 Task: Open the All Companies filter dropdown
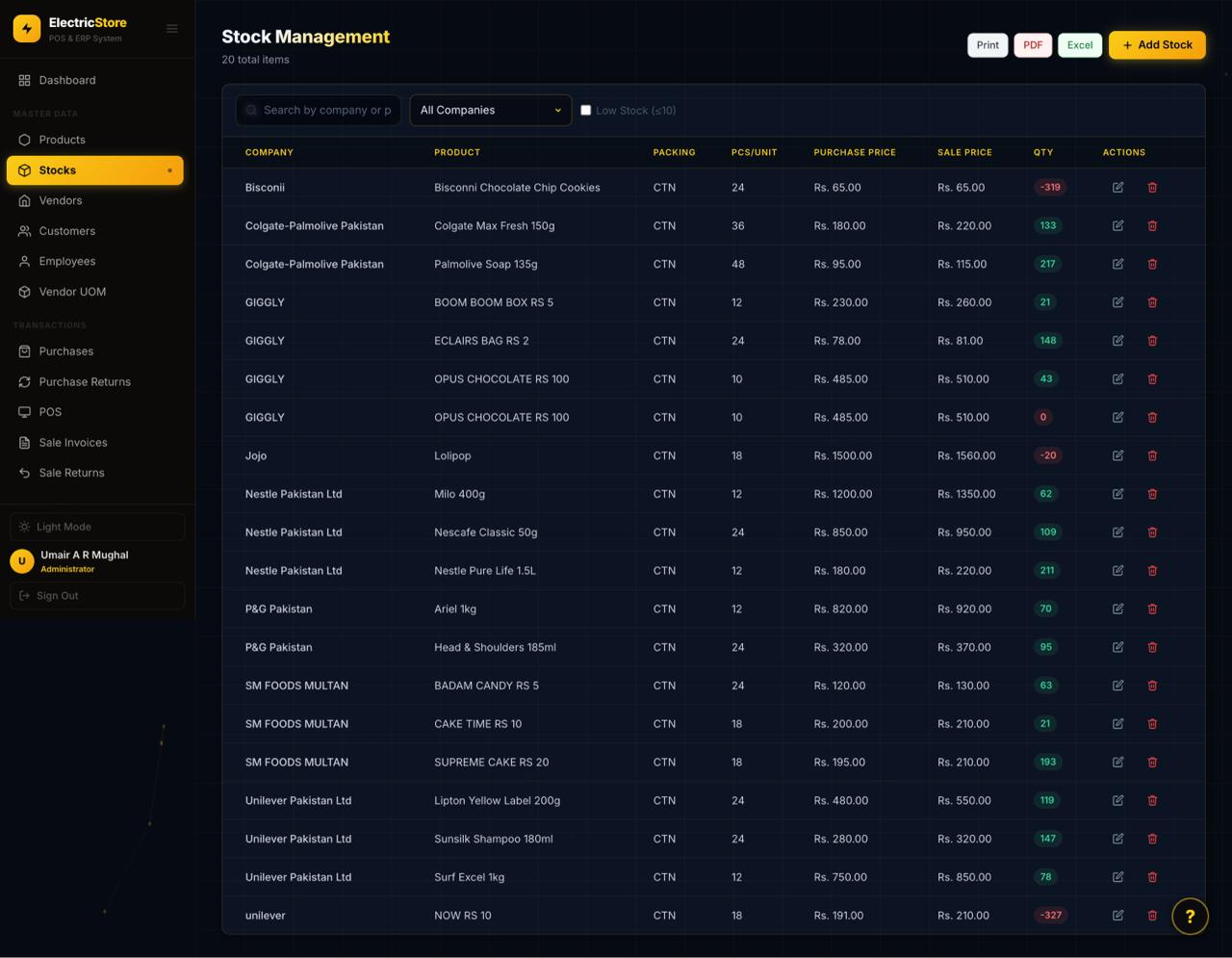coord(491,110)
